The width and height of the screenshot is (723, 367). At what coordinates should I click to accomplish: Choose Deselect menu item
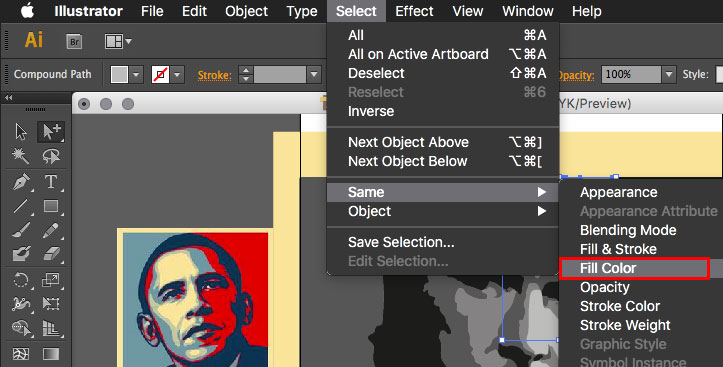tap(443, 73)
